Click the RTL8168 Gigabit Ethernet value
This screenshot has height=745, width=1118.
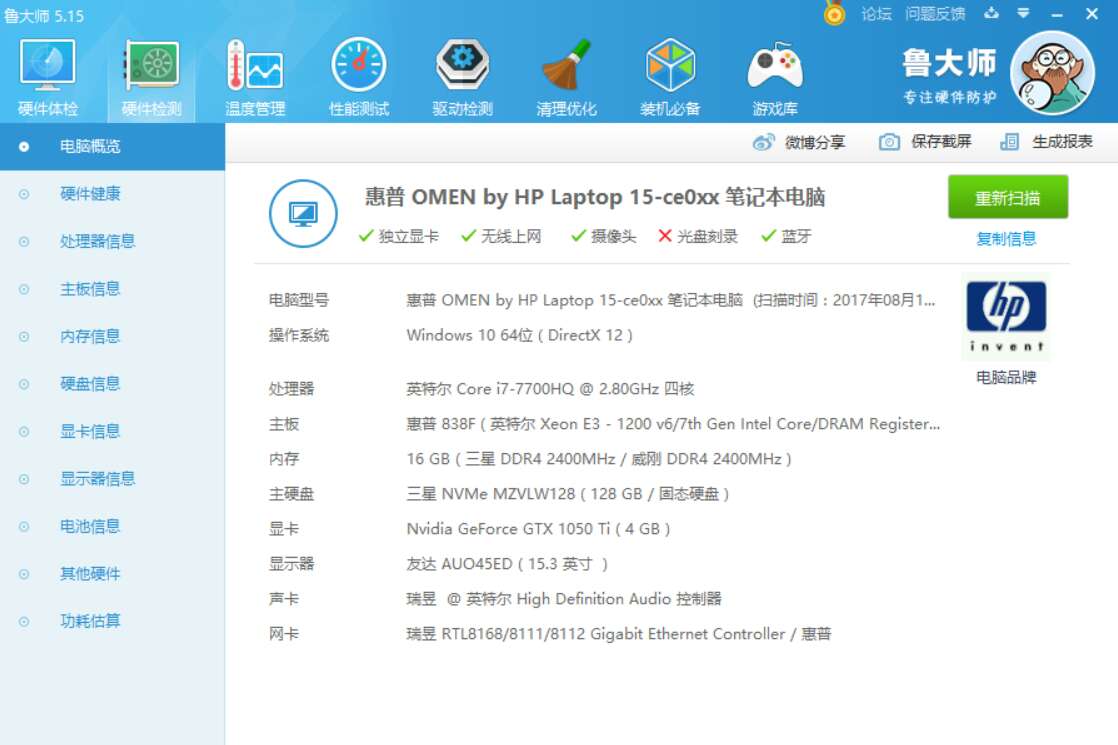pos(619,634)
